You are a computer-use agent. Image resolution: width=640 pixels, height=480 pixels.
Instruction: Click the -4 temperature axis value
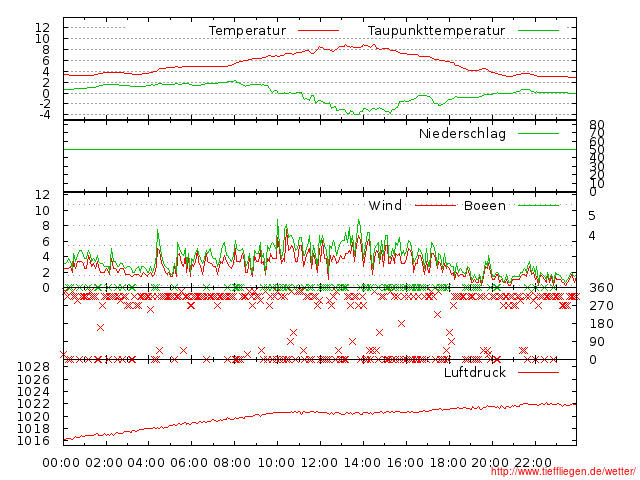(44, 115)
